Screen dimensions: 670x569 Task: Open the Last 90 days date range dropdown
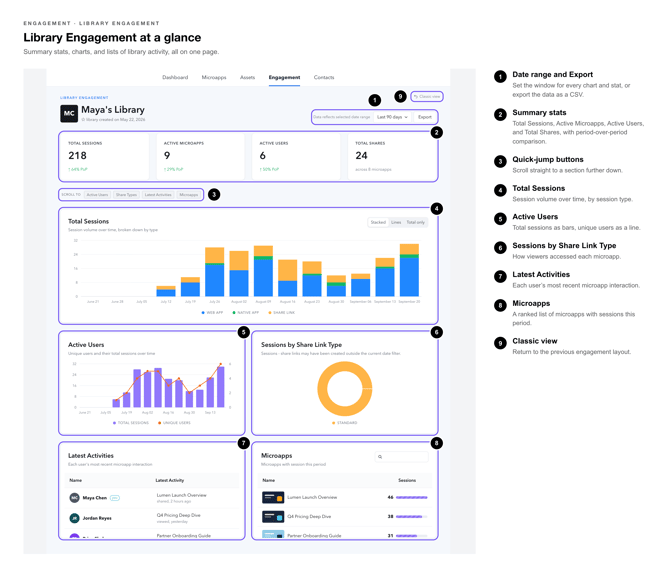click(392, 117)
